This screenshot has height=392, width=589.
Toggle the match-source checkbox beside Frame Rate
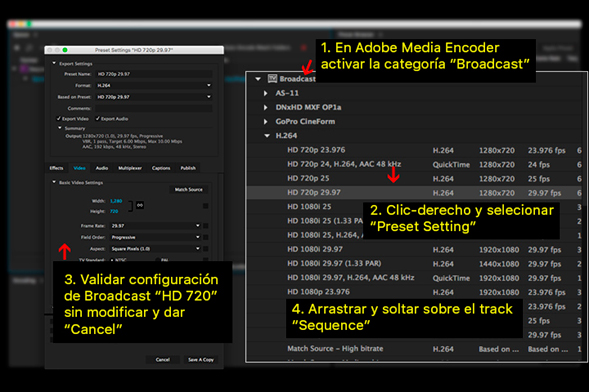pyautogui.click(x=205, y=226)
